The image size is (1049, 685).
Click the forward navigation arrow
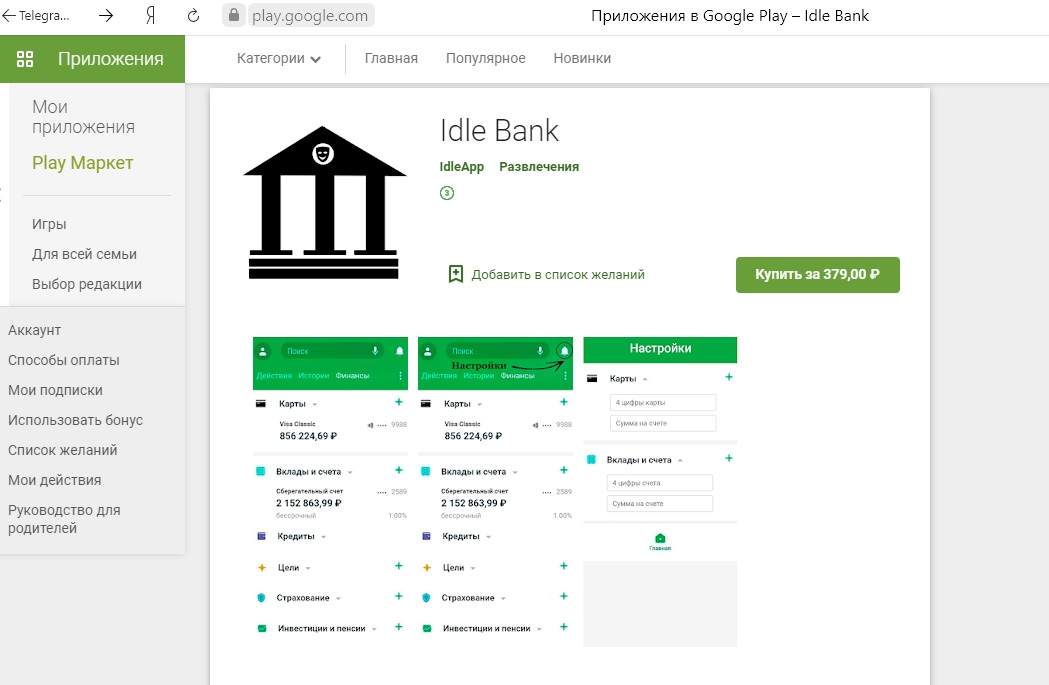pos(104,15)
